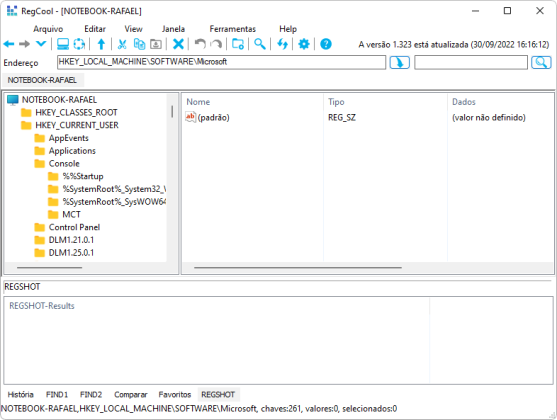The height and width of the screenshot is (420, 557).
Task: Click the search button beside the search box
Action: [541, 63]
